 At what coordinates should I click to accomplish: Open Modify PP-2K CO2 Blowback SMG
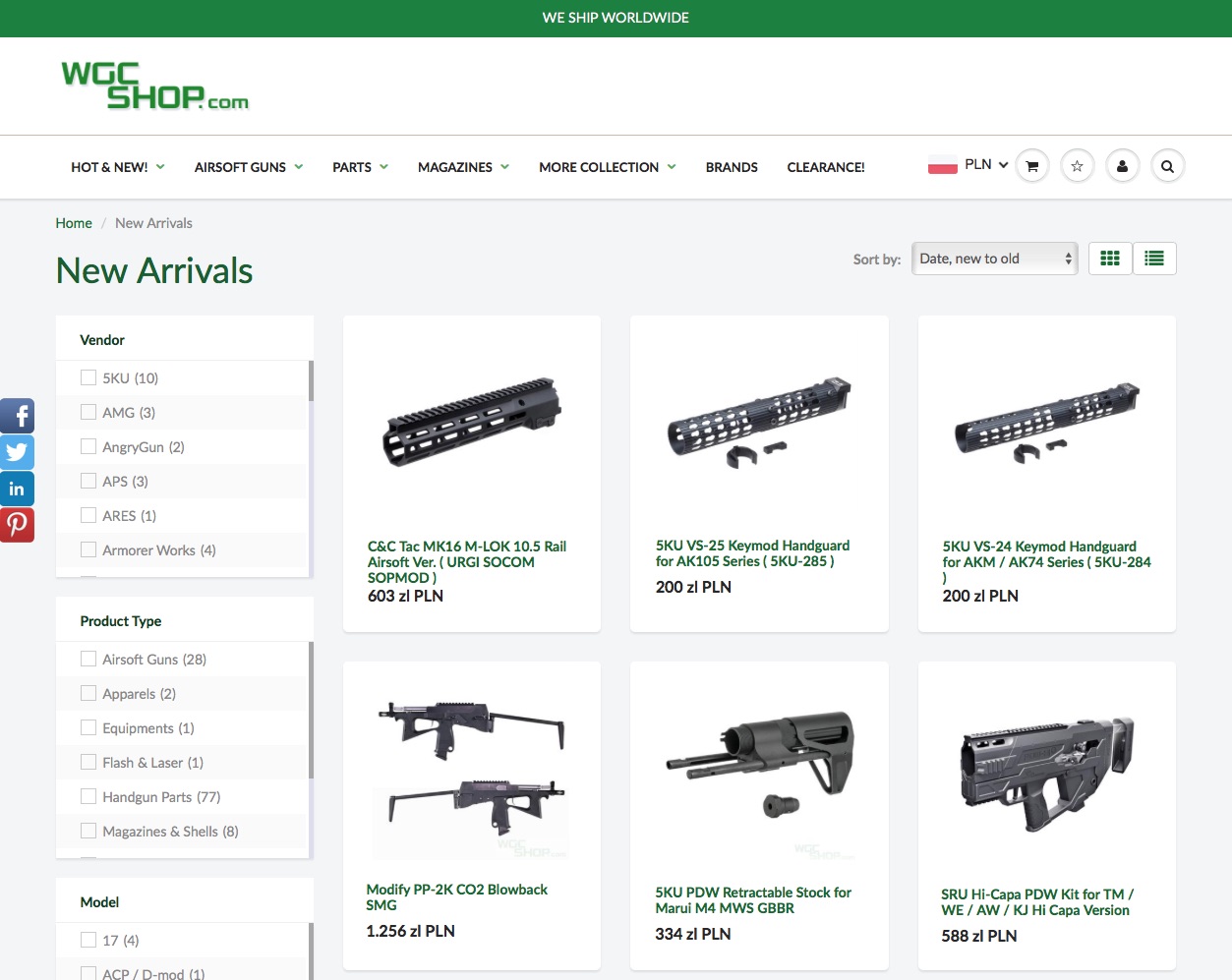tap(457, 897)
